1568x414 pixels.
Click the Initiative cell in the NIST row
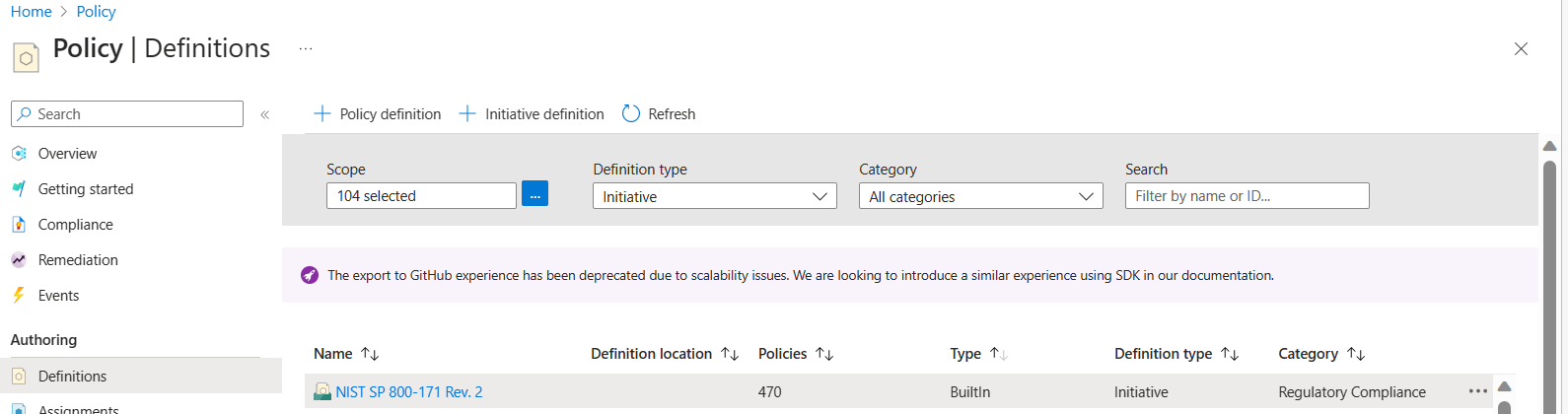pos(1141,392)
